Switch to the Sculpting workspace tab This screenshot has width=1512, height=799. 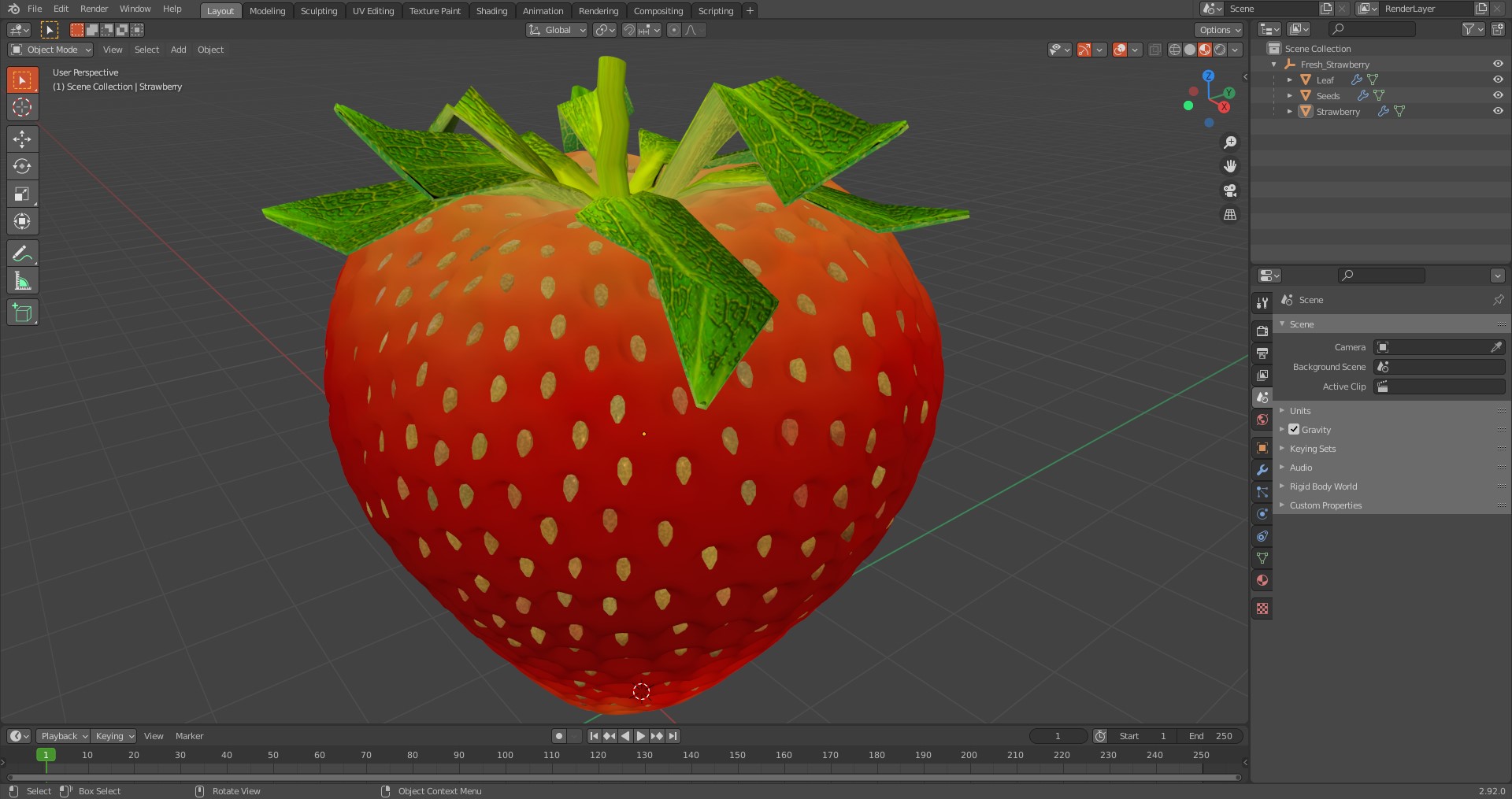319,11
